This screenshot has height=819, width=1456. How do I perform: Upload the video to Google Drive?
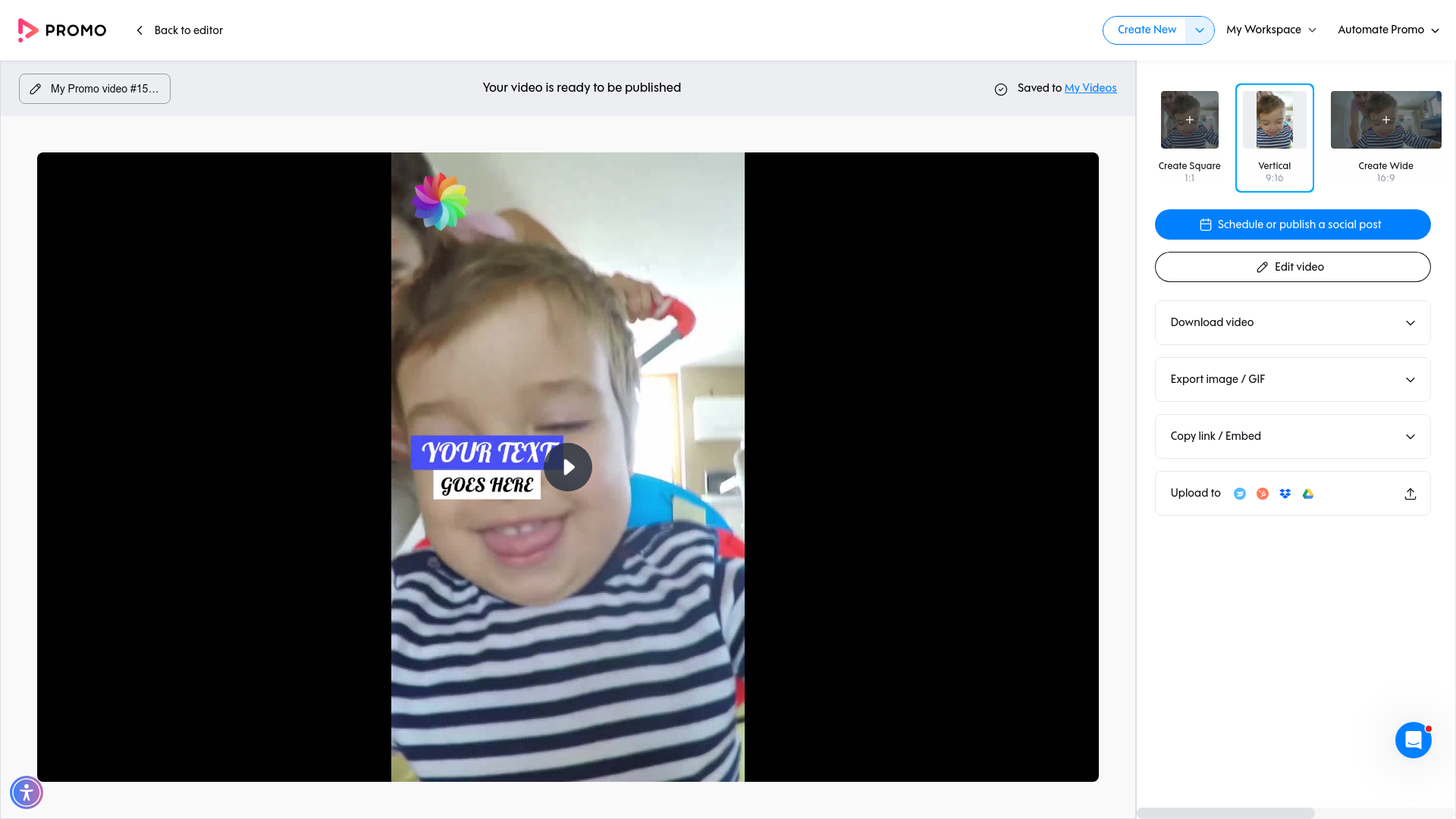(1307, 493)
